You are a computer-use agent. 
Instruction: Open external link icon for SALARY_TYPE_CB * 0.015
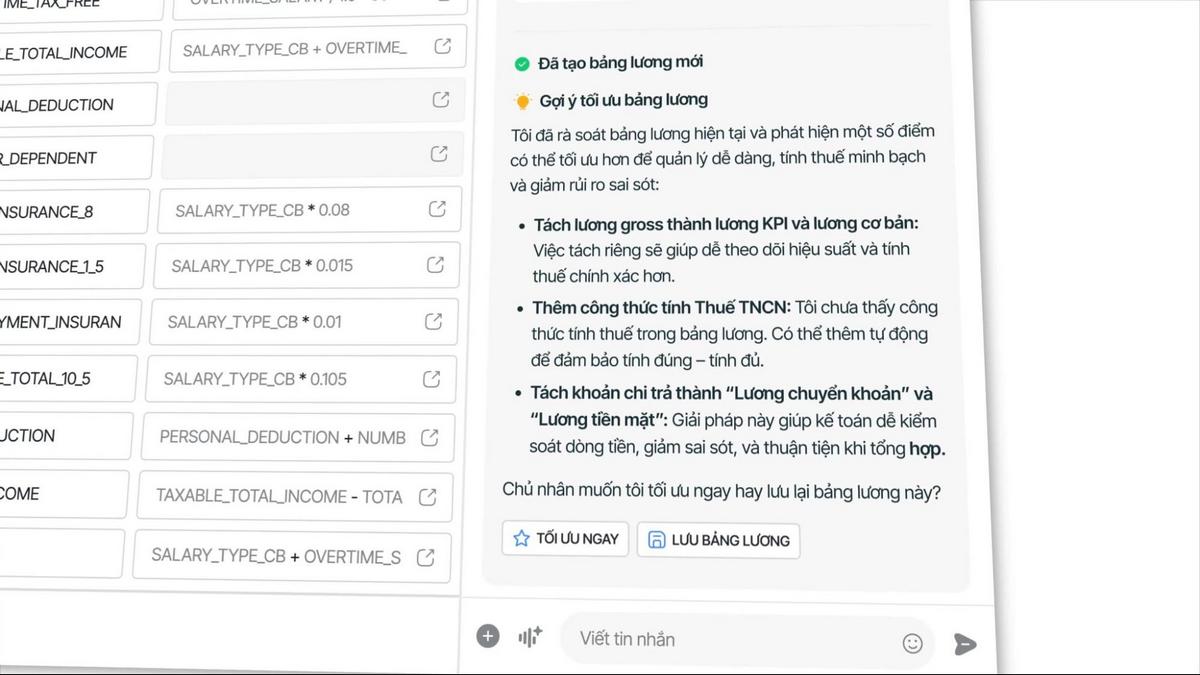(435, 265)
